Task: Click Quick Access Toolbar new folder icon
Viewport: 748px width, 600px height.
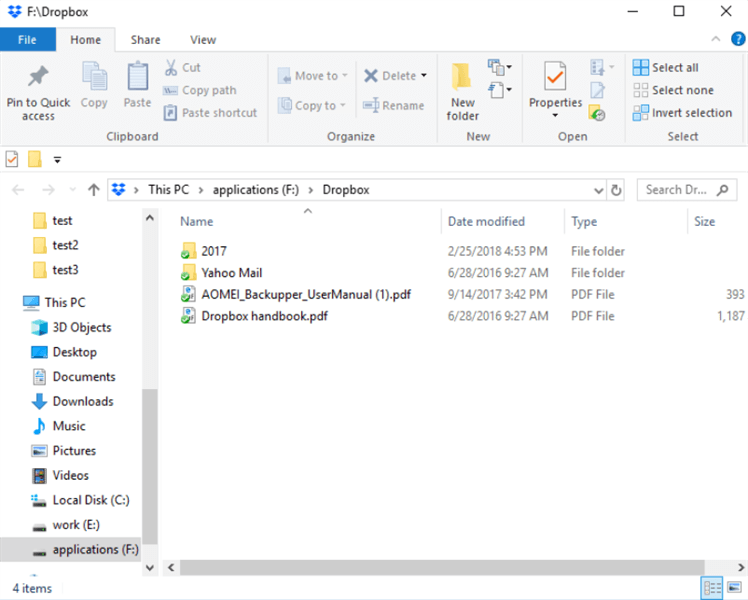Action: 35,159
